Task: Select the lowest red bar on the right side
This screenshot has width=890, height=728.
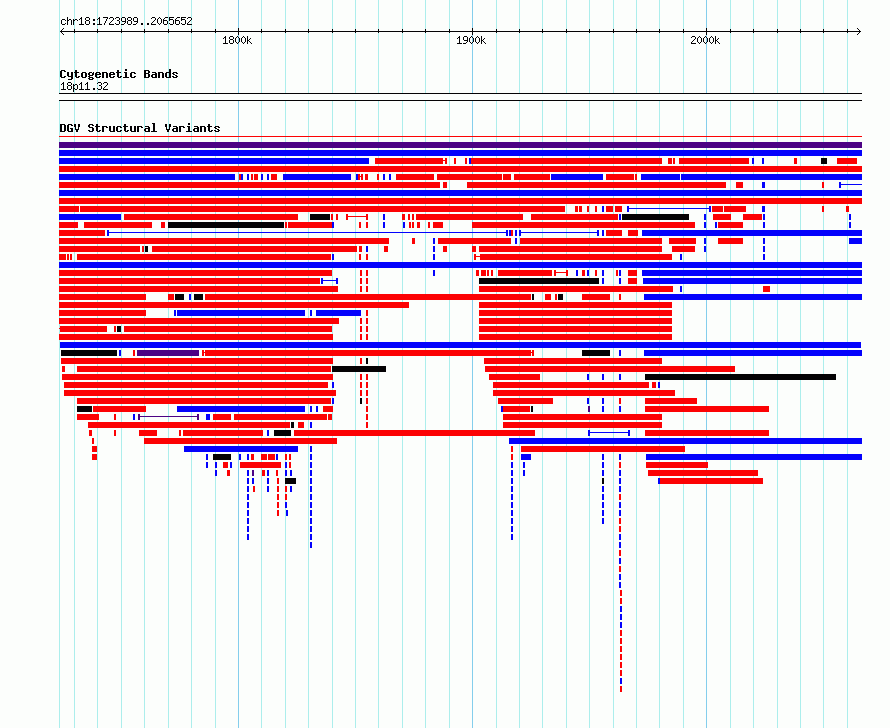Action: [x=711, y=481]
